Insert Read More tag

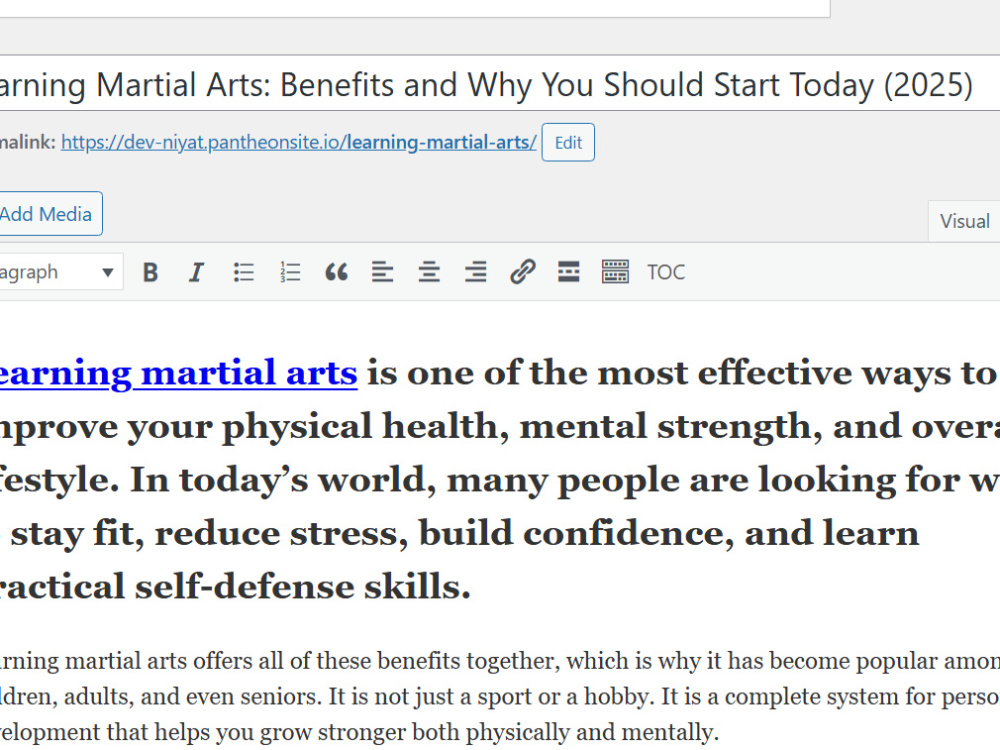pyautogui.click(x=569, y=272)
